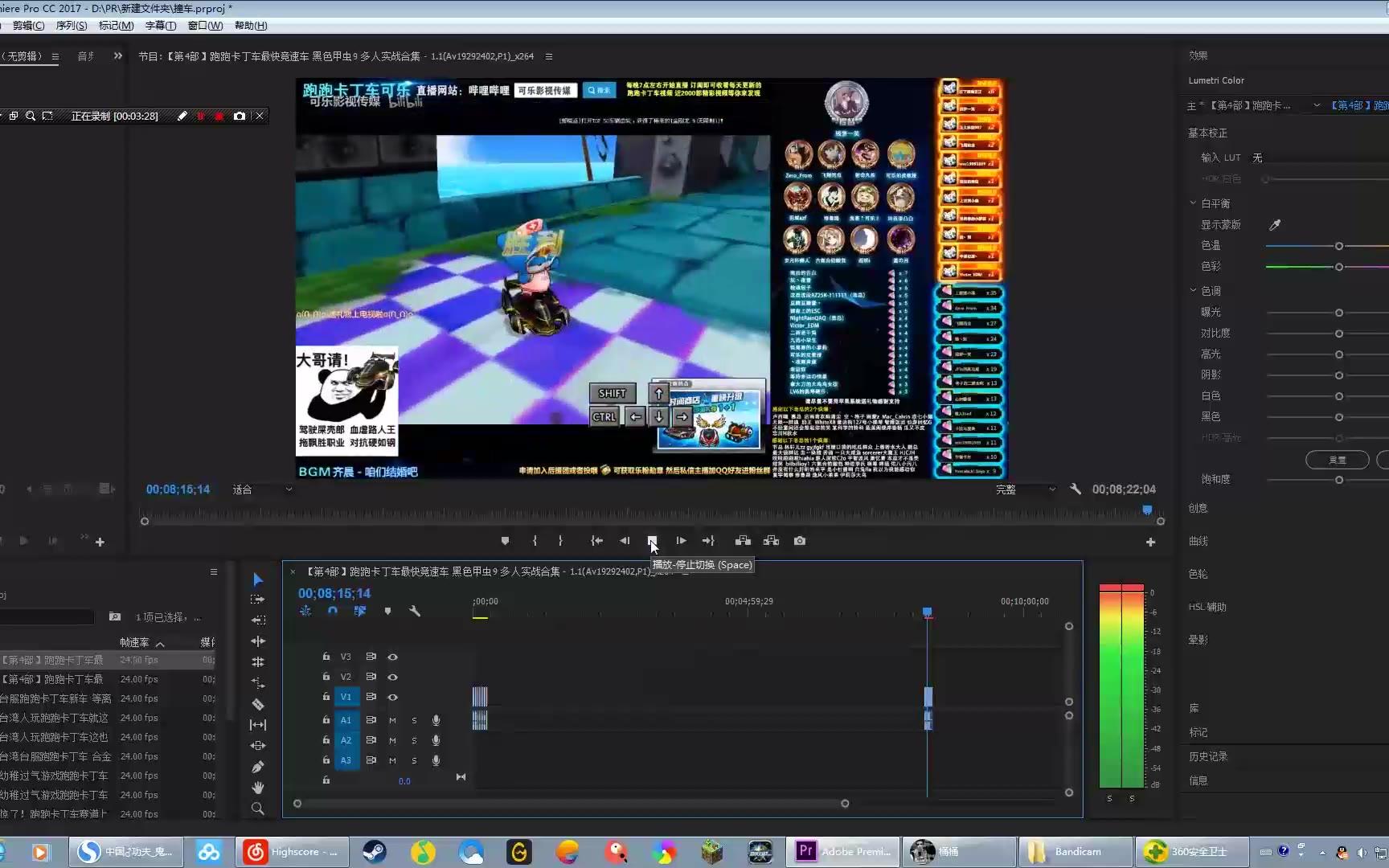1389x868 pixels.
Task: Select the Selection tool arrow
Action: tap(257, 579)
